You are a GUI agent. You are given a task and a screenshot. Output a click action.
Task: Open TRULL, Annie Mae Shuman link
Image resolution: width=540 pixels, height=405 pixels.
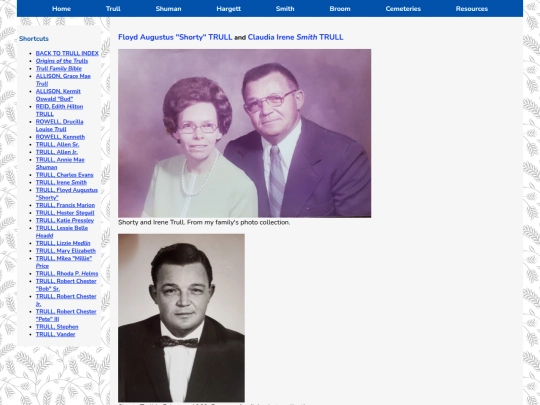click(60, 163)
